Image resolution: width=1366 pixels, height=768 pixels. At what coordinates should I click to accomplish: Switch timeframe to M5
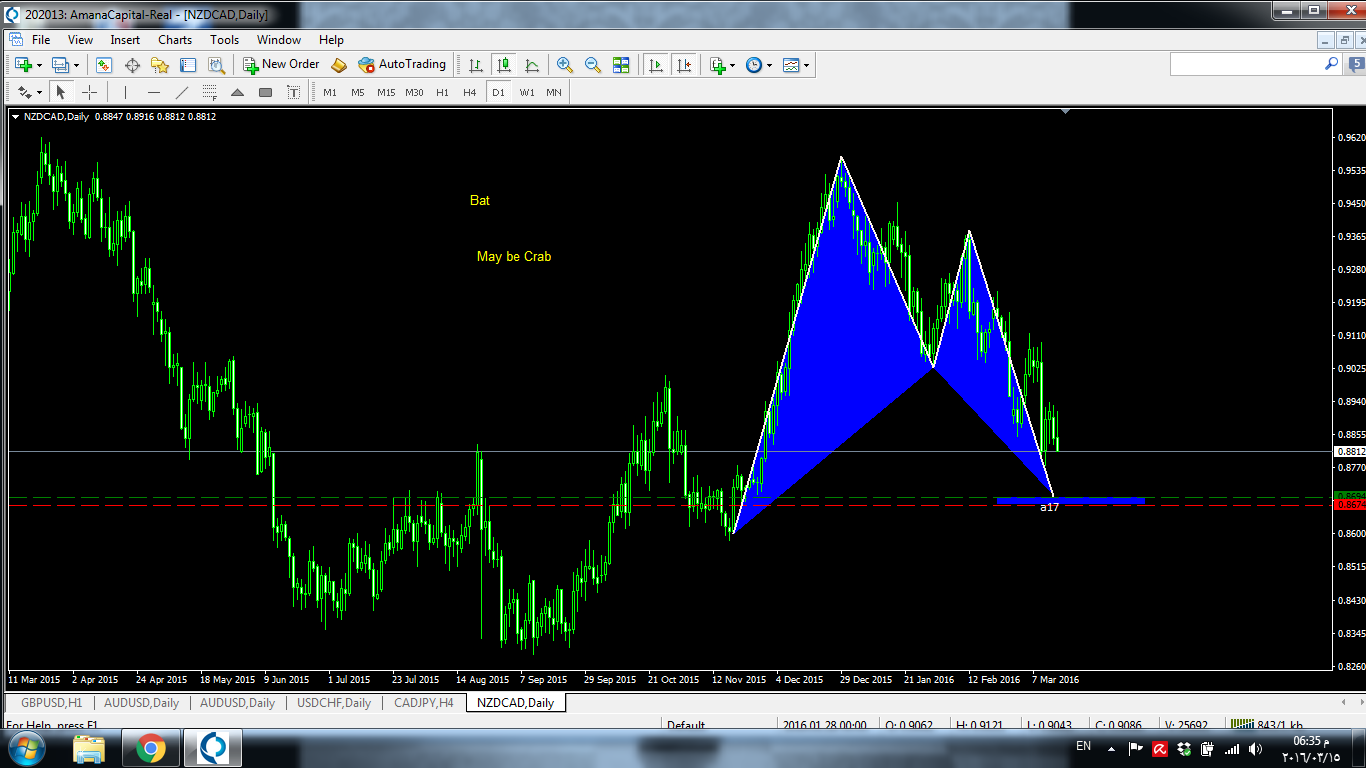[358, 92]
